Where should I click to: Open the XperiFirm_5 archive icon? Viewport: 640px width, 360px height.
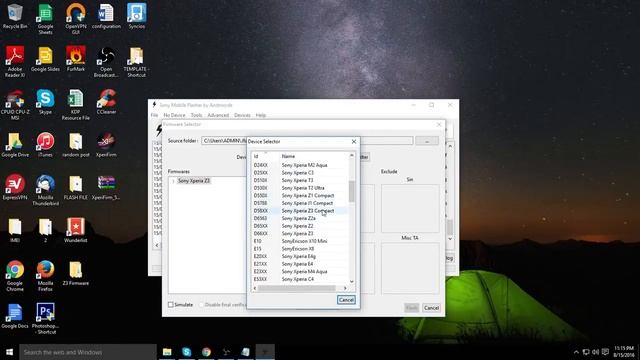click(x=106, y=187)
